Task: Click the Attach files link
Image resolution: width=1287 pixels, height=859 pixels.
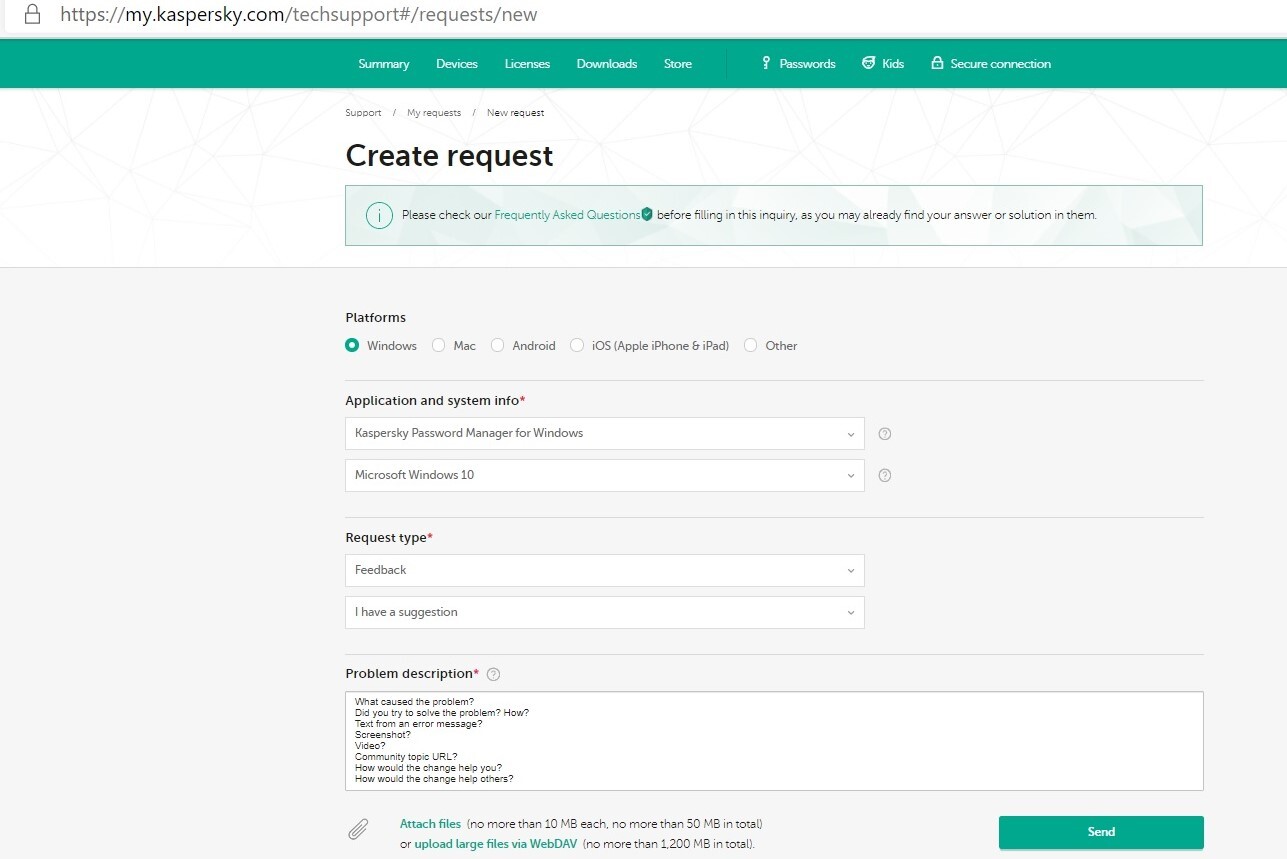Action: click(430, 824)
